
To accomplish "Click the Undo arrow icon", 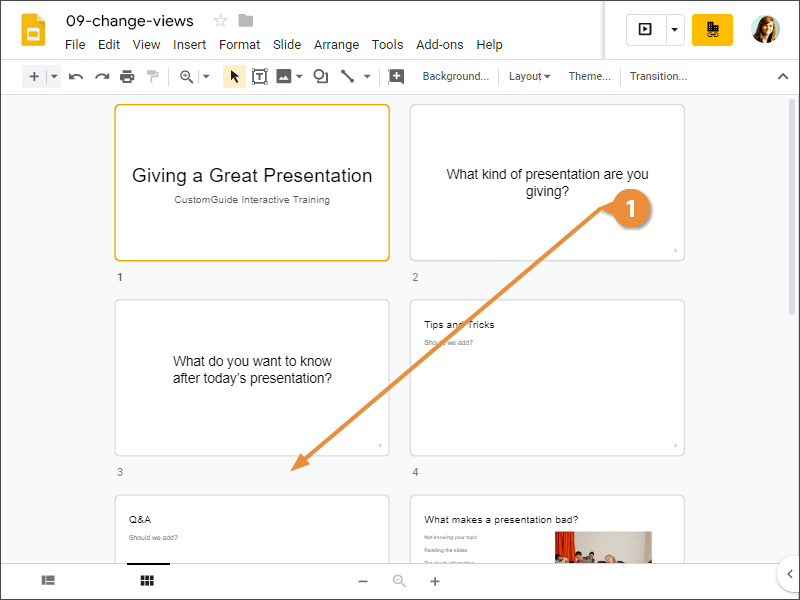I will [x=76, y=76].
